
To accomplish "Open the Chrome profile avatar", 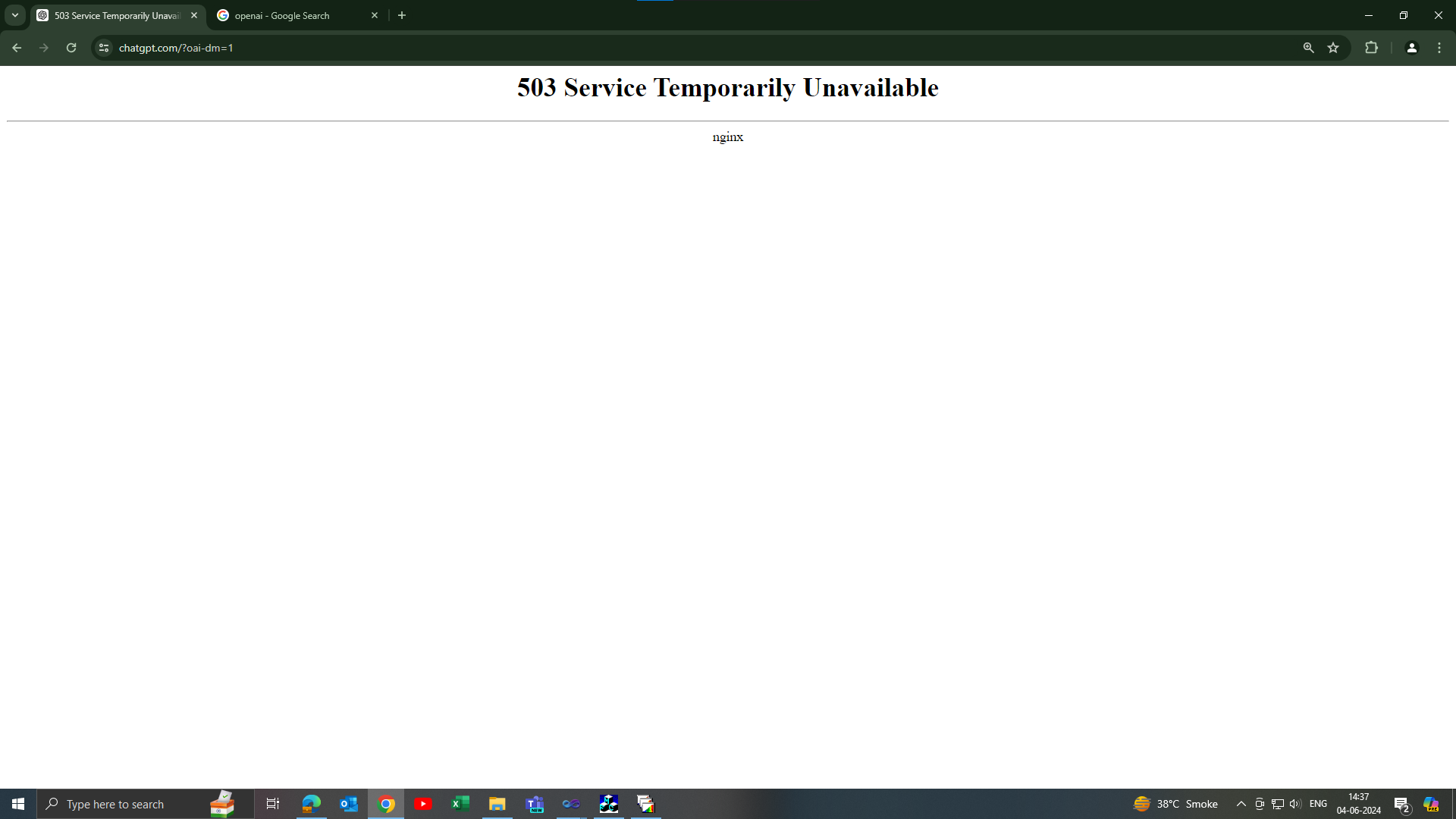I will click(x=1411, y=48).
